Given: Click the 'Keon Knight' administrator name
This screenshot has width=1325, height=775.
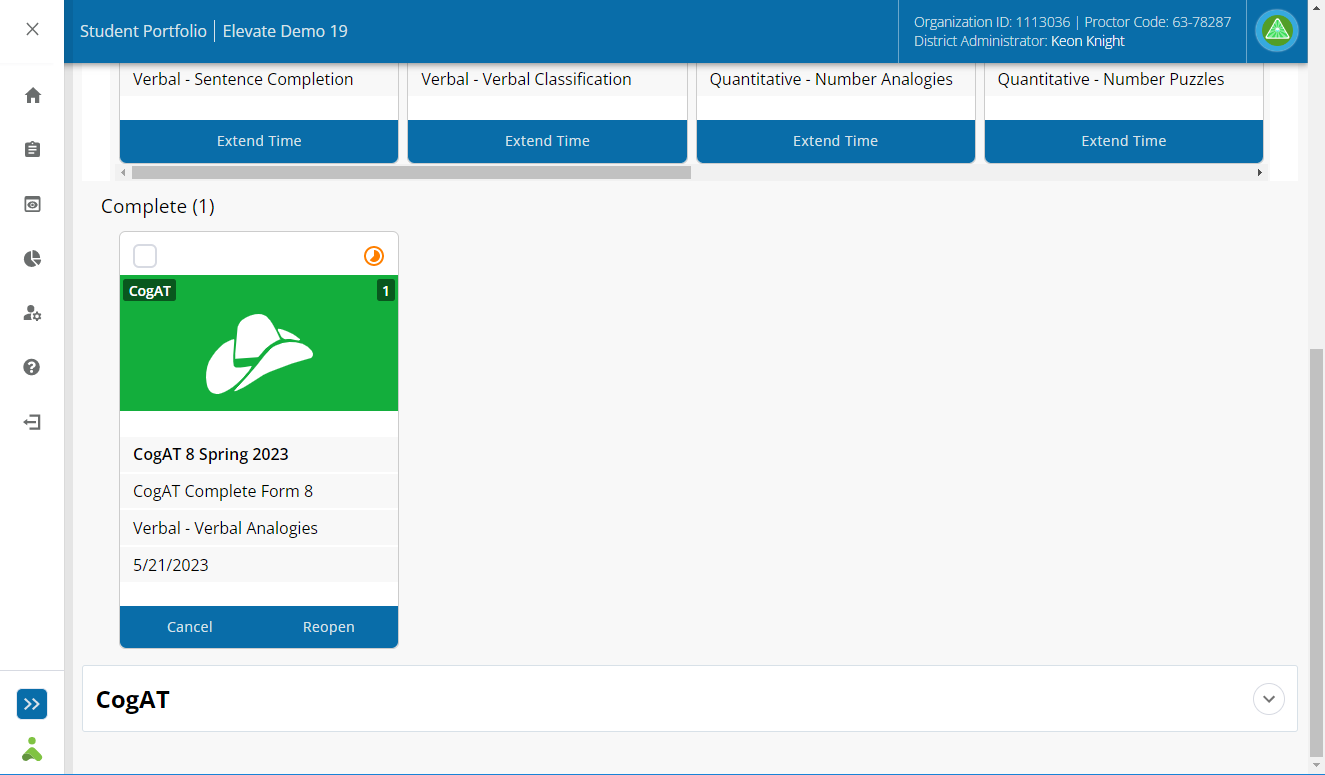Looking at the screenshot, I should (x=1088, y=41).
